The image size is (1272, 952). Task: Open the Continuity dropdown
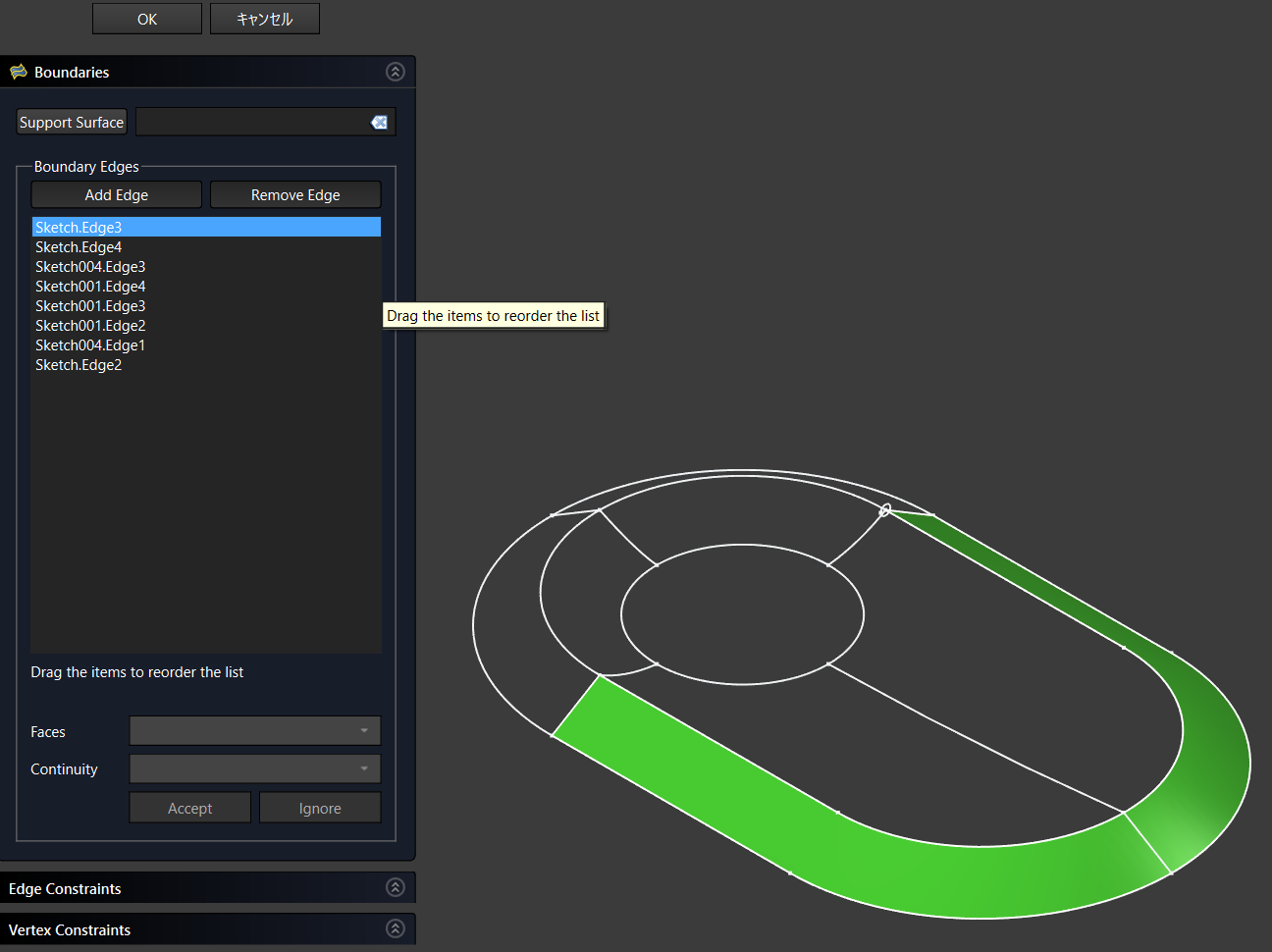coord(255,768)
